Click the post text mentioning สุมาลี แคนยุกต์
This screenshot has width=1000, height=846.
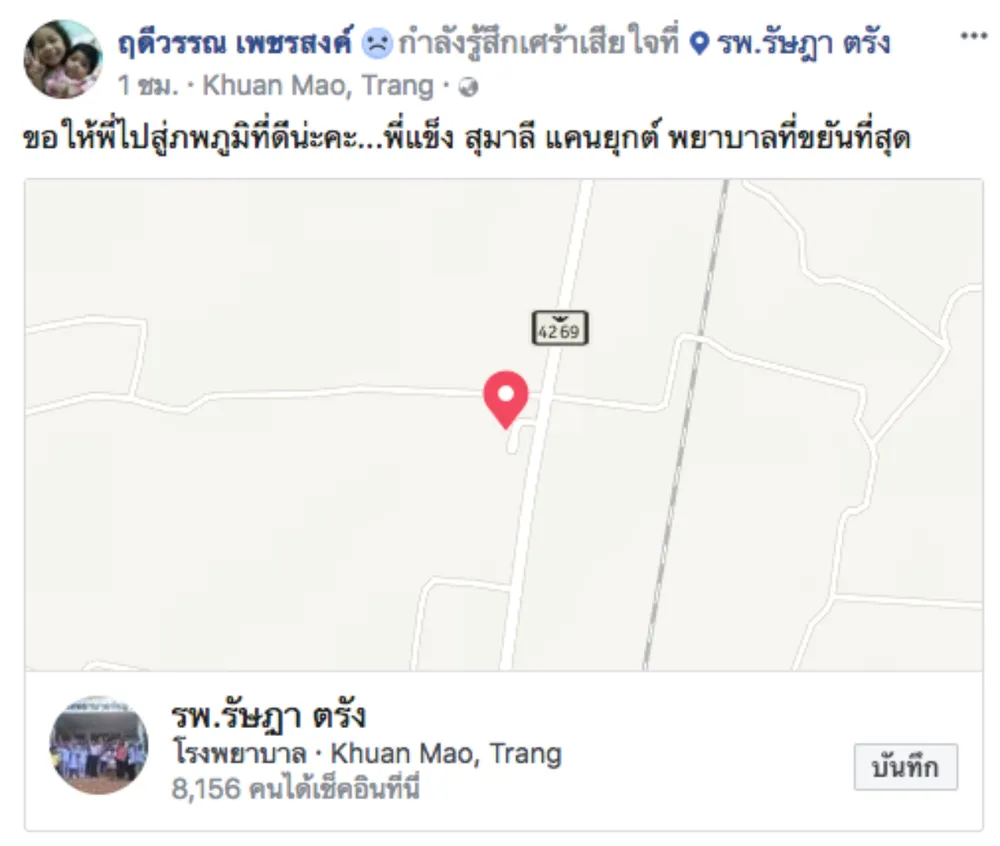pyautogui.click(x=466, y=138)
